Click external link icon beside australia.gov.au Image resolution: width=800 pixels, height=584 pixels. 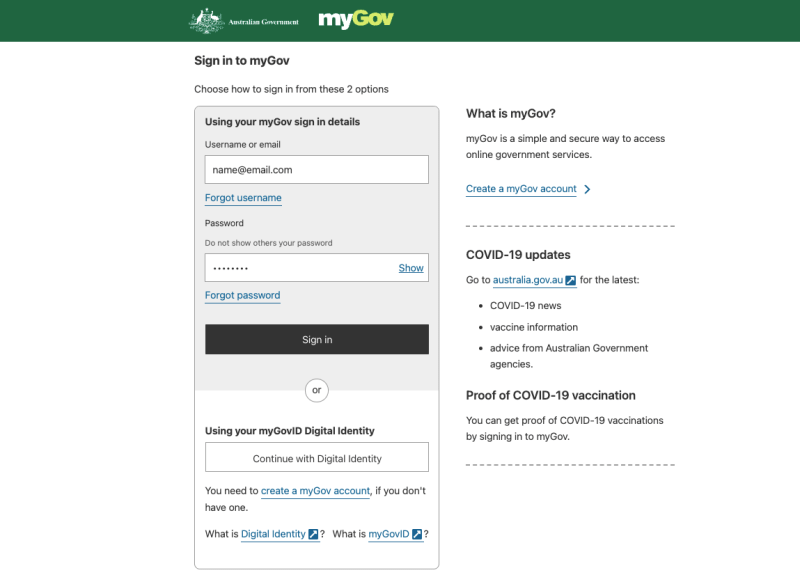[x=571, y=281]
